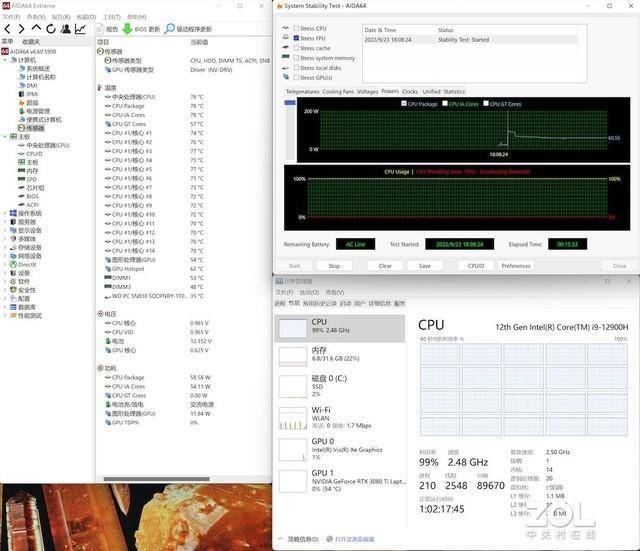The height and width of the screenshot is (551, 640).
Task: Click the horizontal scrollbar in sensor panel
Action: click(x=156, y=479)
